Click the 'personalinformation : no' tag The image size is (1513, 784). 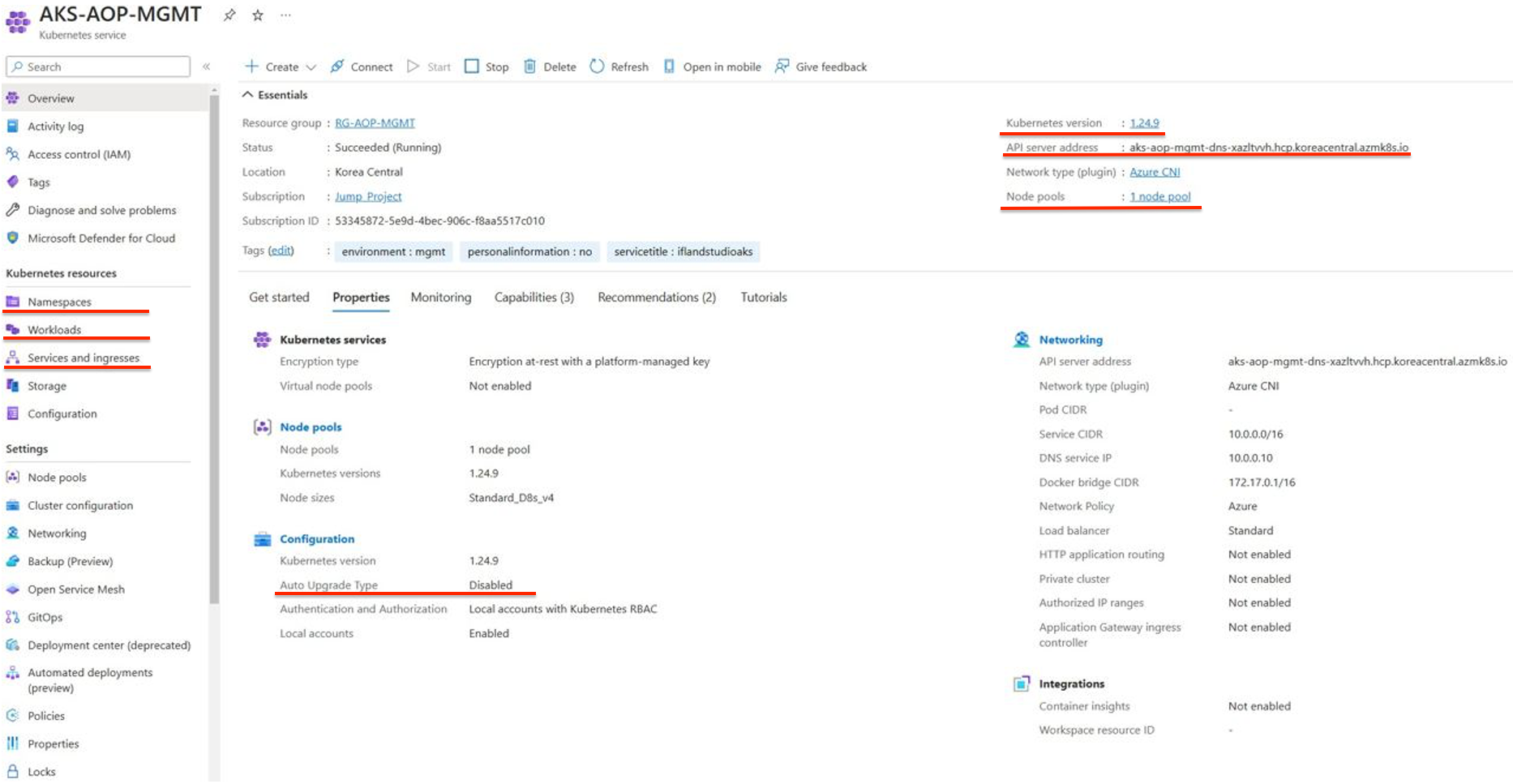(530, 251)
